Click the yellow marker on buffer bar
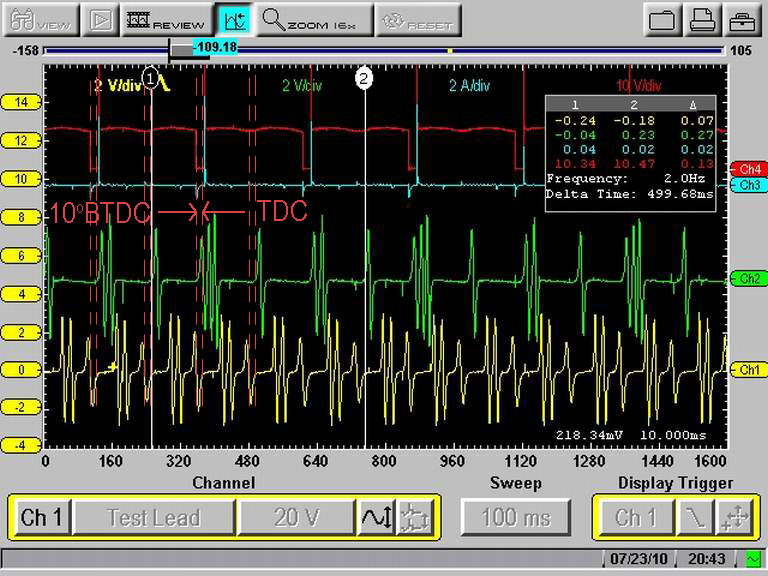Screen dimensions: 768x576 [450, 50]
